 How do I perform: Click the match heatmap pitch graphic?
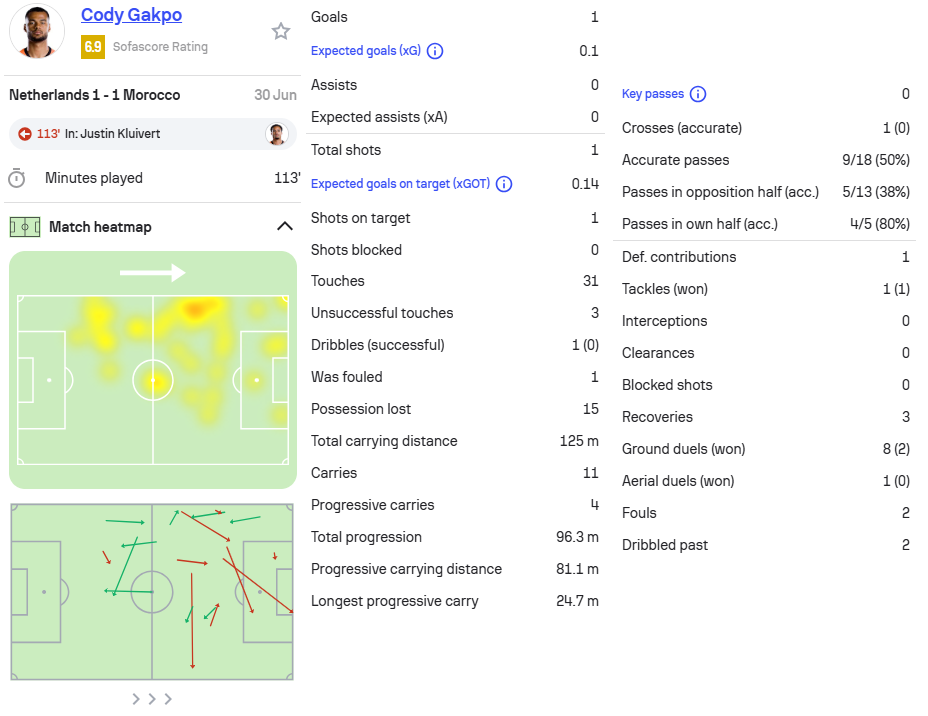[x=153, y=370]
